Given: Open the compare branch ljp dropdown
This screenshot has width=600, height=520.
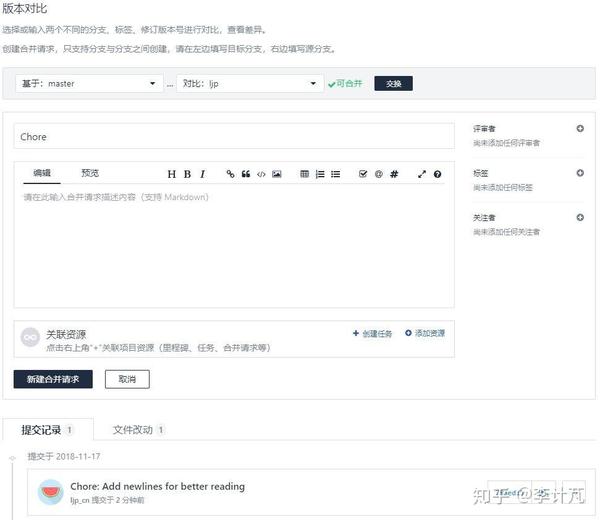Looking at the screenshot, I should (x=250, y=83).
